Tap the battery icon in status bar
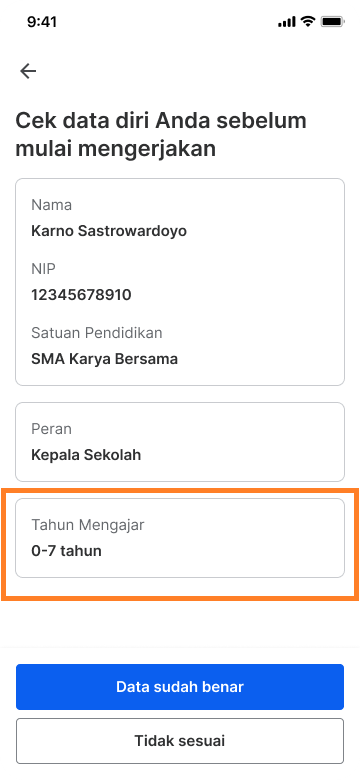 332,22
